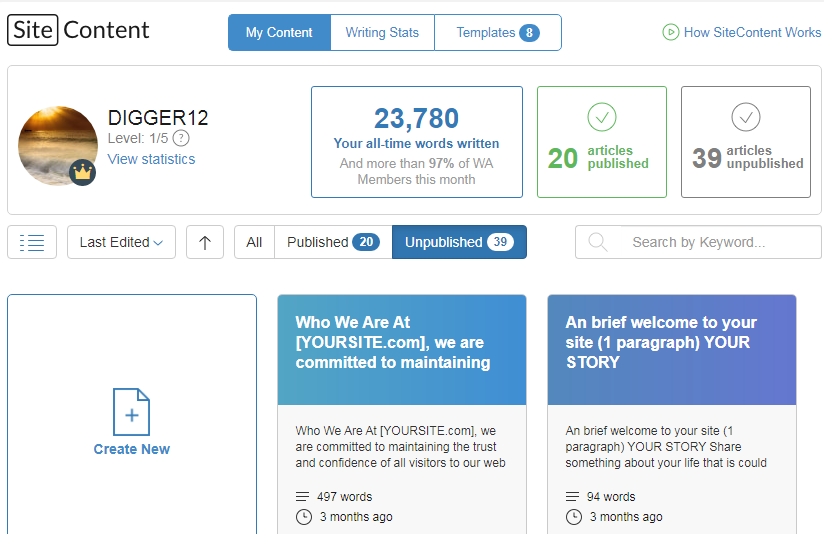Click the Who We Are At excerpt text
The width and height of the screenshot is (824, 534).
click(400, 447)
